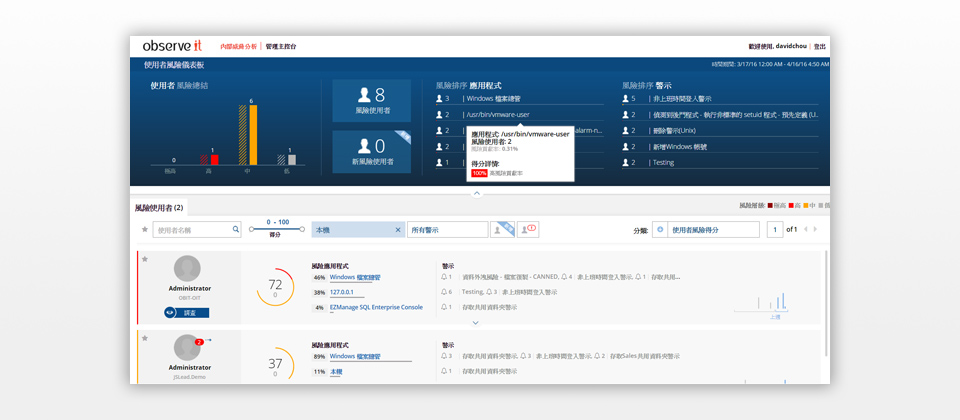960x420 pixels.
Task: Click the observe it logo
Action: pyautogui.click(x=173, y=47)
